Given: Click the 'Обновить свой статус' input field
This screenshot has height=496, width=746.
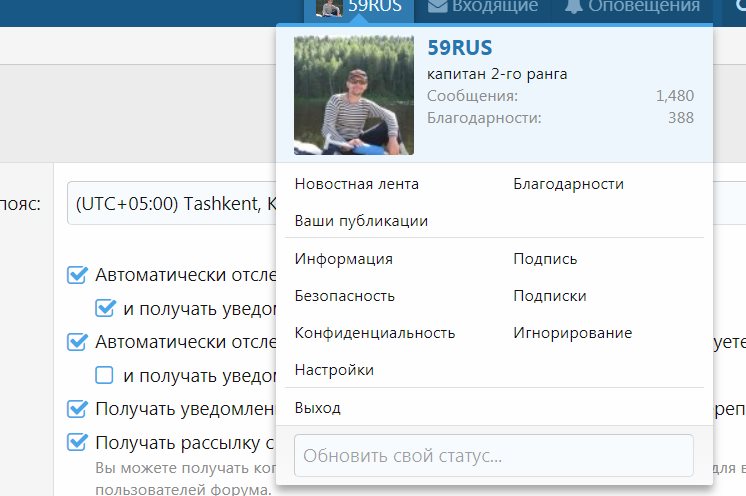Looking at the screenshot, I should click(493, 456).
